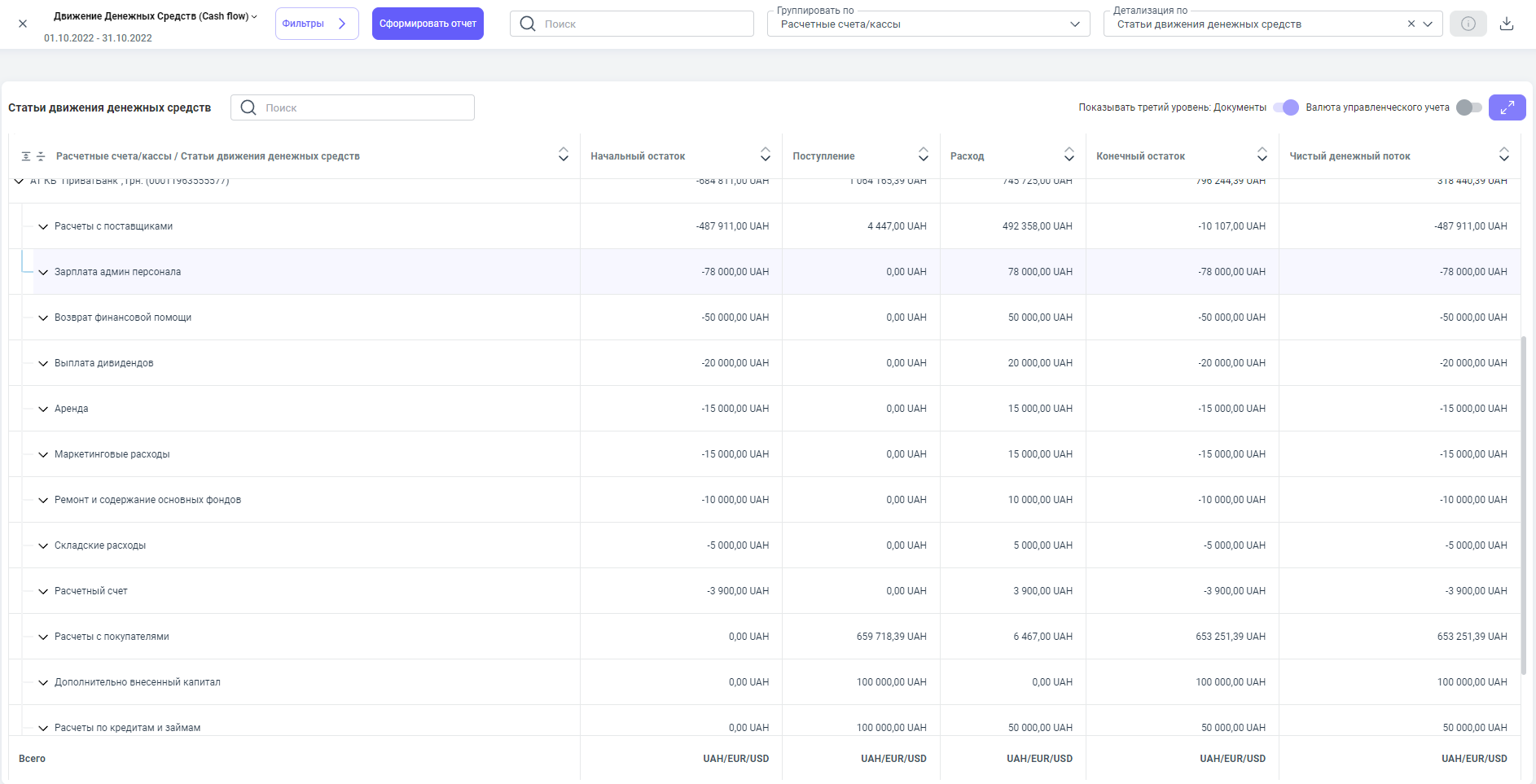Image resolution: width=1536 pixels, height=784 pixels.
Task: Open Детализация по dropdown
Action: coord(1427,24)
